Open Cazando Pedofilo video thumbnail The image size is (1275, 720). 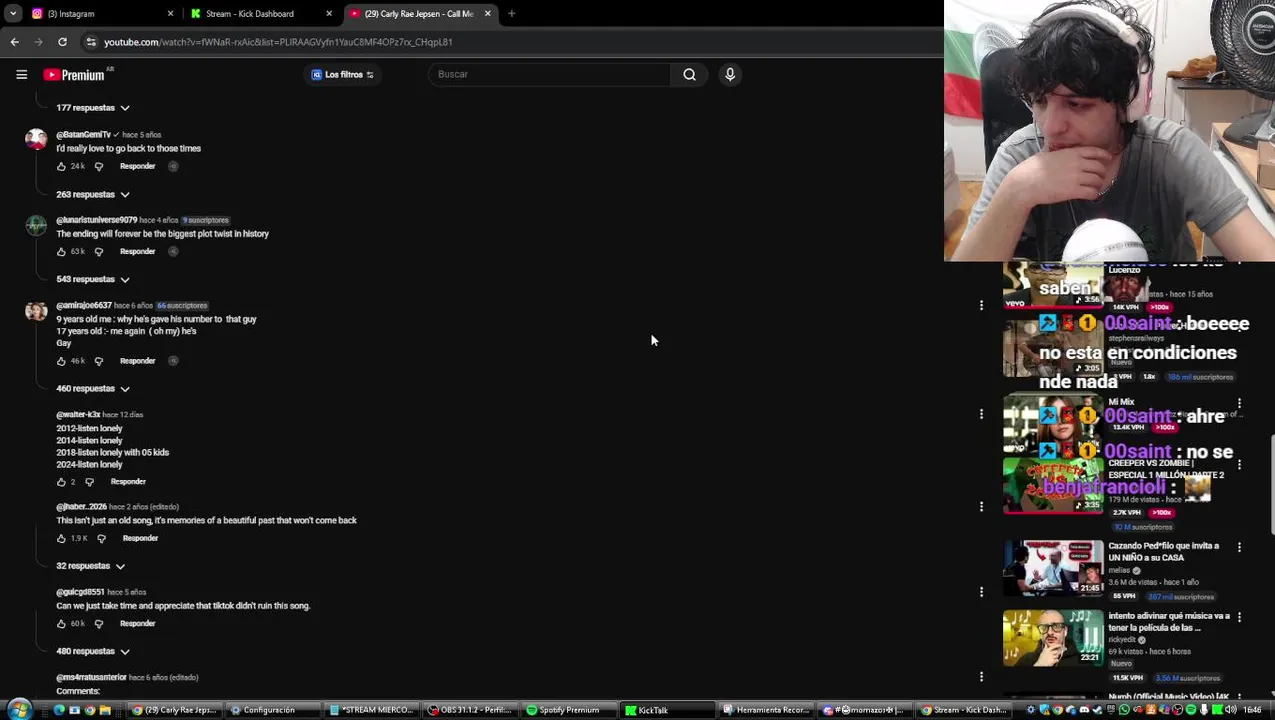pyautogui.click(x=1053, y=568)
